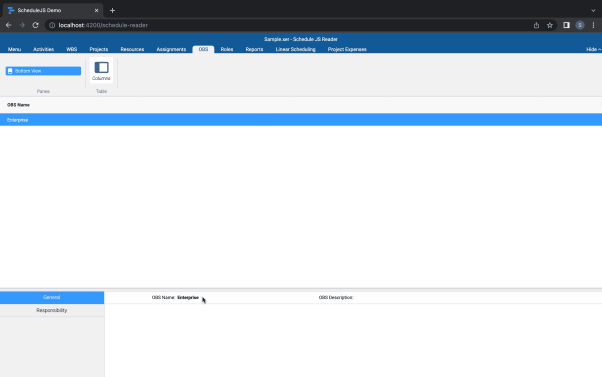The height and width of the screenshot is (377, 602).
Task: Click the OBS Name column header
Action: (18, 105)
